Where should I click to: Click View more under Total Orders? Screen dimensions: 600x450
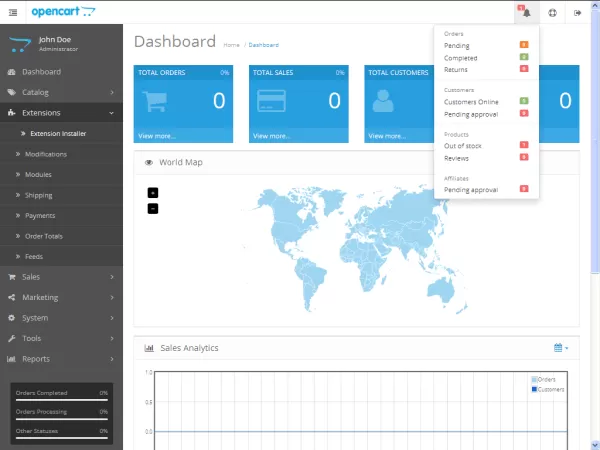(156, 135)
